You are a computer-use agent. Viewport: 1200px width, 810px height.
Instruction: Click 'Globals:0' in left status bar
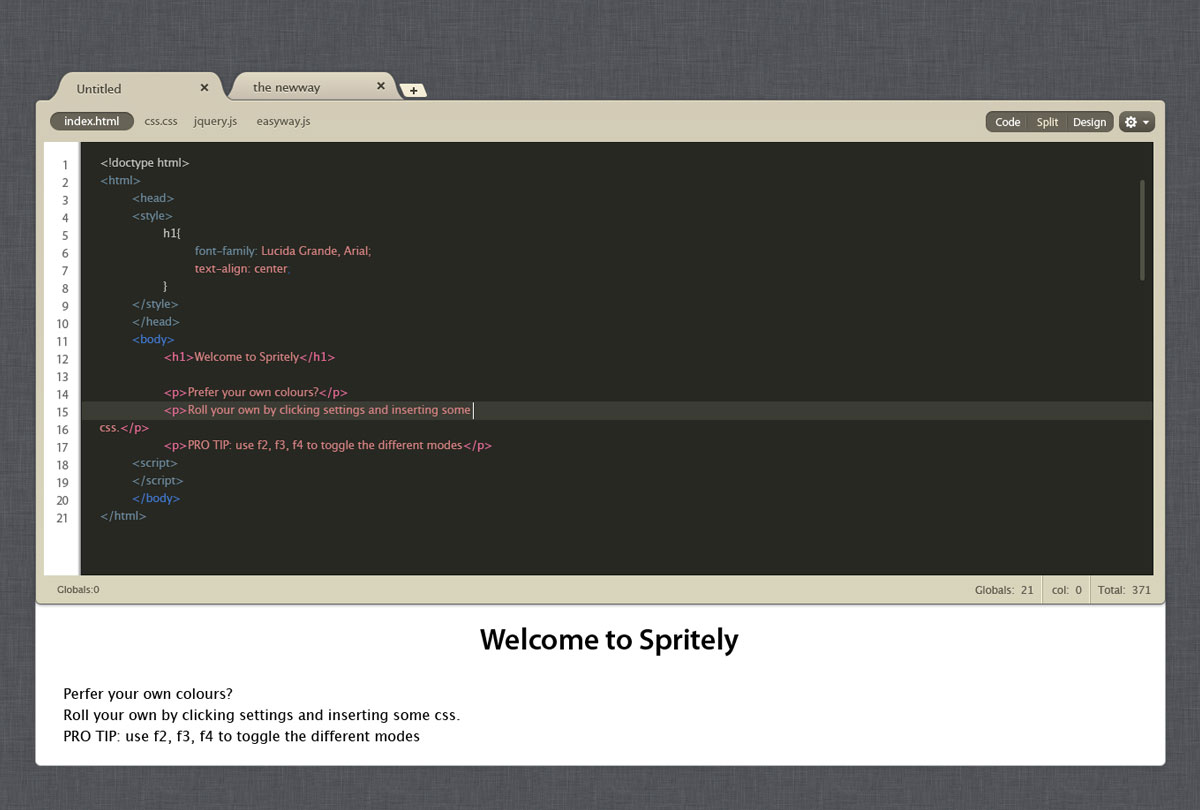click(x=78, y=590)
